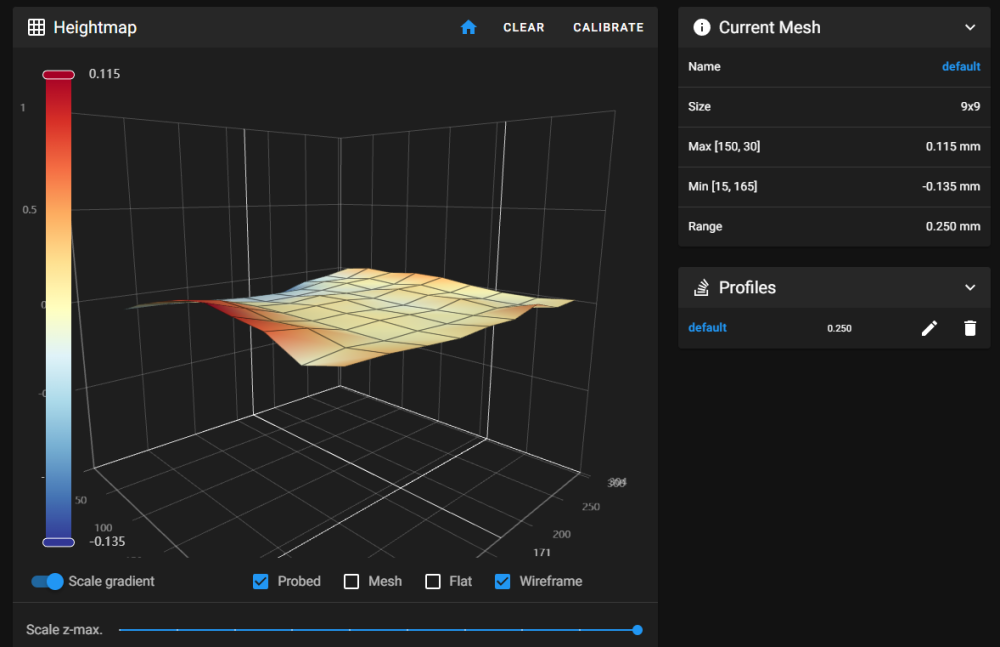
Task: Click the Scale z-max slider handle
Action: pyautogui.click(x=637, y=630)
